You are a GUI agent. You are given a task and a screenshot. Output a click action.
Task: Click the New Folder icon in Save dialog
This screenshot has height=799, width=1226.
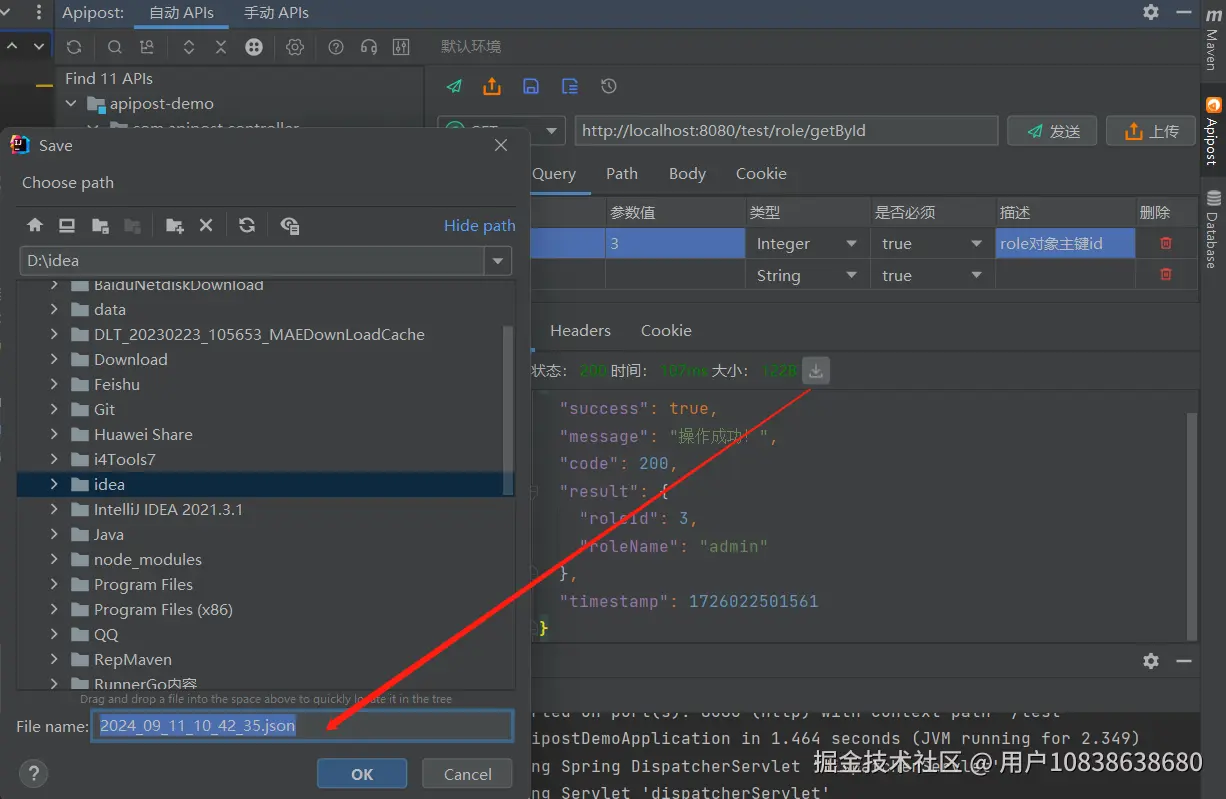[175, 226]
